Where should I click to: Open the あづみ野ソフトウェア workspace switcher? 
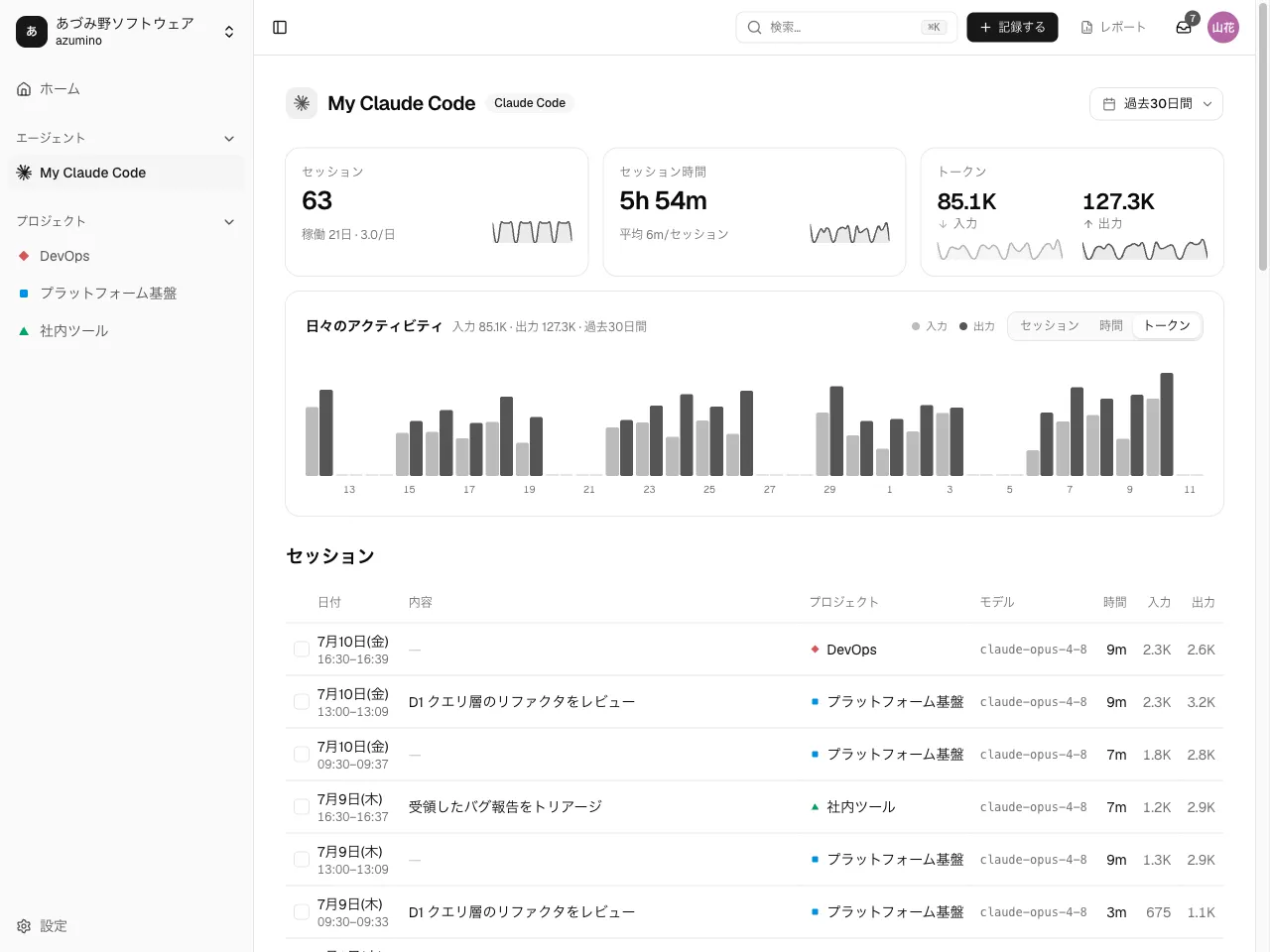[x=127, y=32]
